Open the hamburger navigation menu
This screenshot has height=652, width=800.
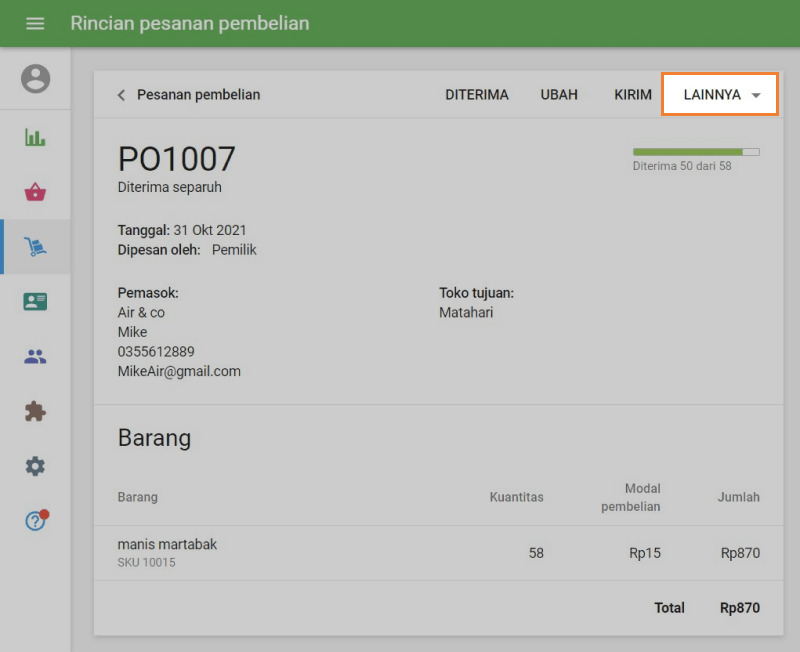pyautogui.click(x=35, y=24)
